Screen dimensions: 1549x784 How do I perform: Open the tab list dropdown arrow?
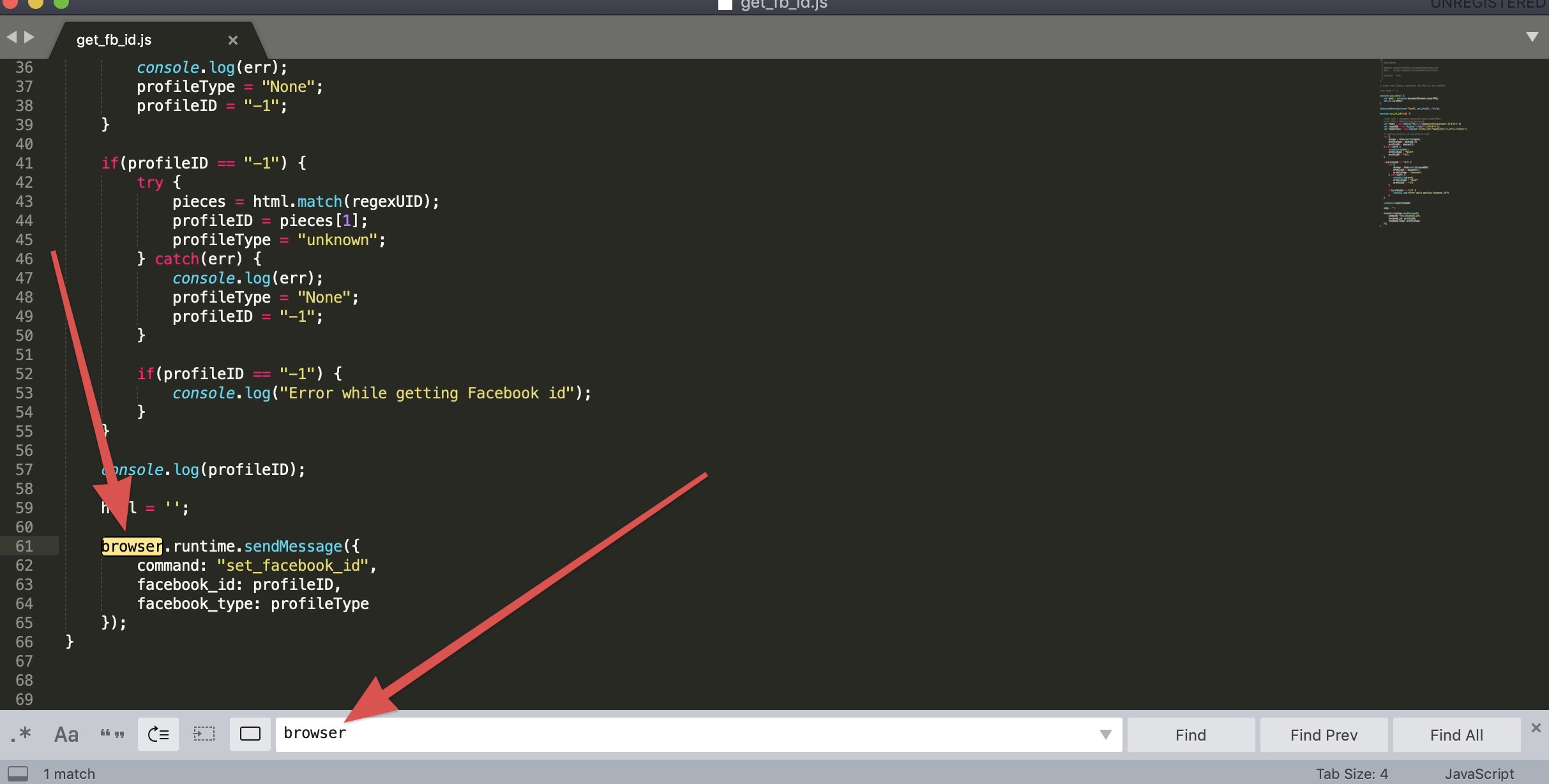click(x=1532, y=37)
